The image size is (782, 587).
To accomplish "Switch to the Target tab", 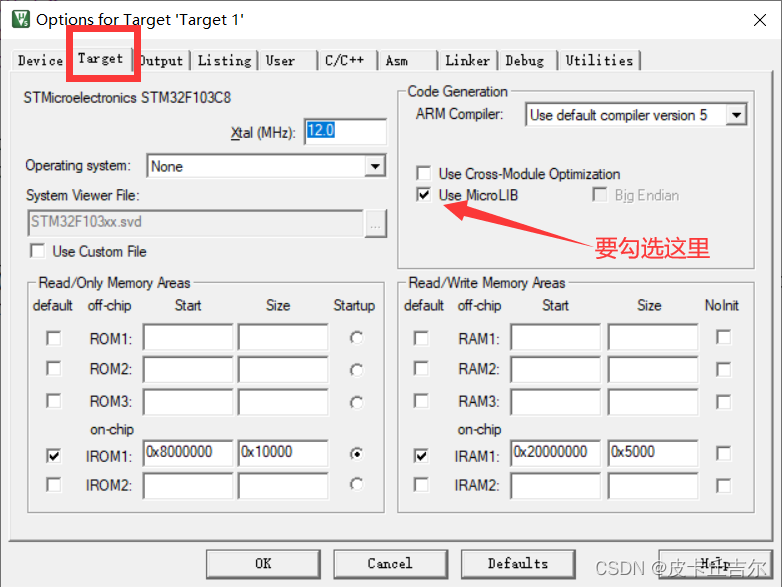I will tap(100, 59).
